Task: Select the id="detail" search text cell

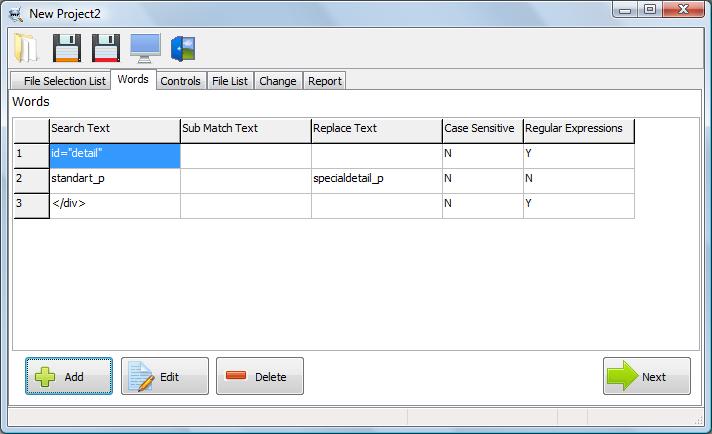Action: [x=114, y=155]
